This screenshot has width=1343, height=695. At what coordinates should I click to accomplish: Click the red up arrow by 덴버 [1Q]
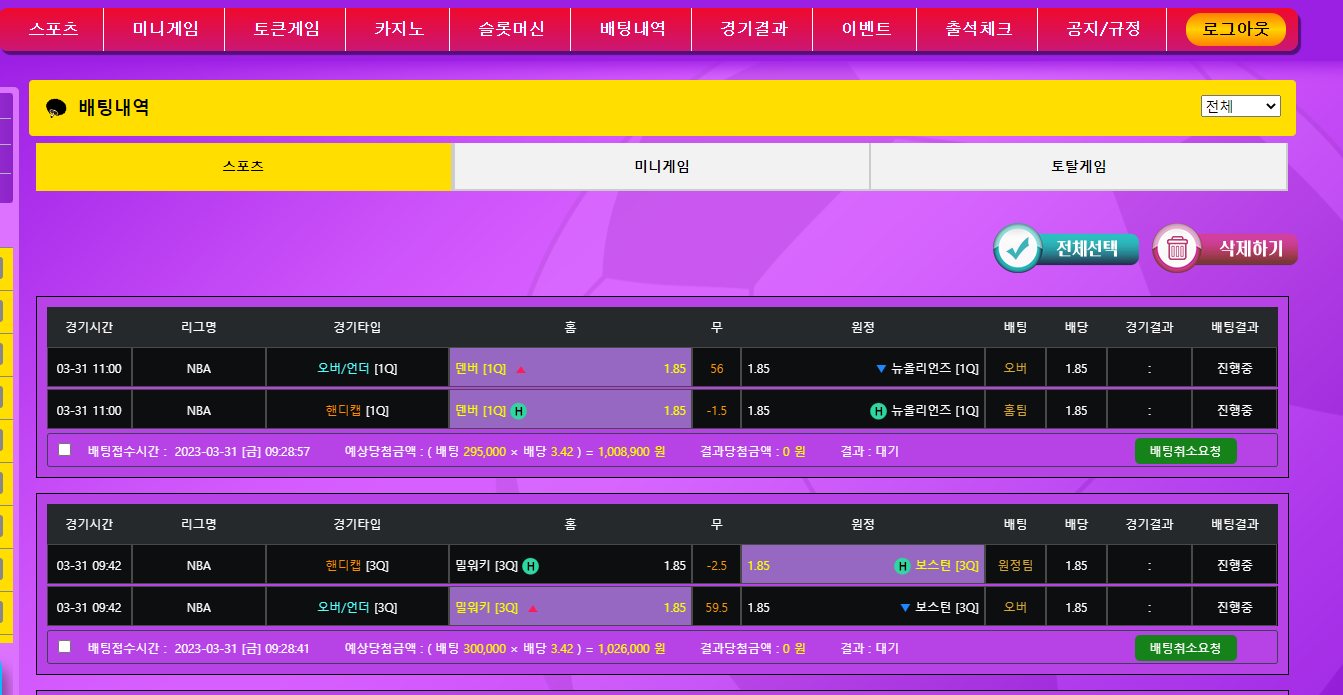[x=520, y=369]
